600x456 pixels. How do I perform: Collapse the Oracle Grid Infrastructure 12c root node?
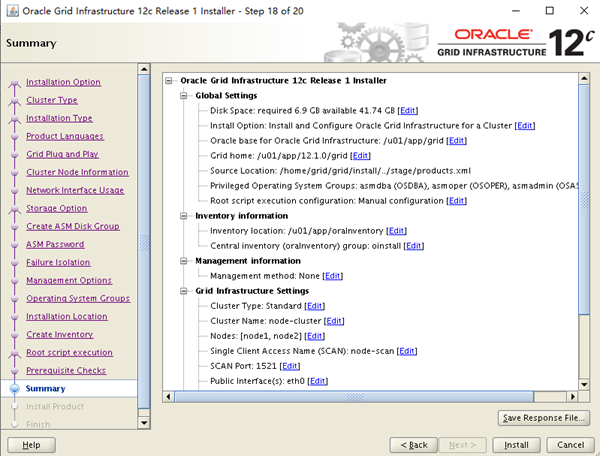click(x=169, y=81)
